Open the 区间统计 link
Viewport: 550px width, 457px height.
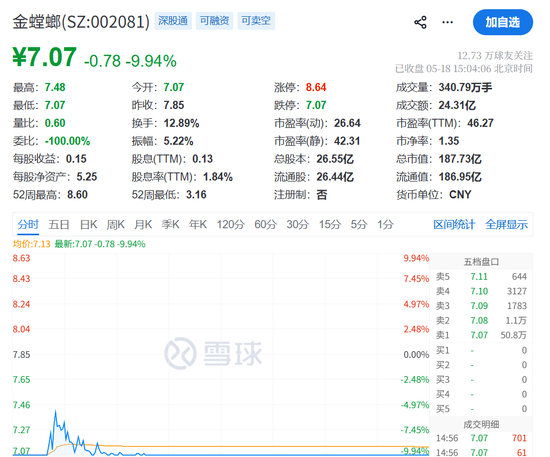tap(454, 224)
